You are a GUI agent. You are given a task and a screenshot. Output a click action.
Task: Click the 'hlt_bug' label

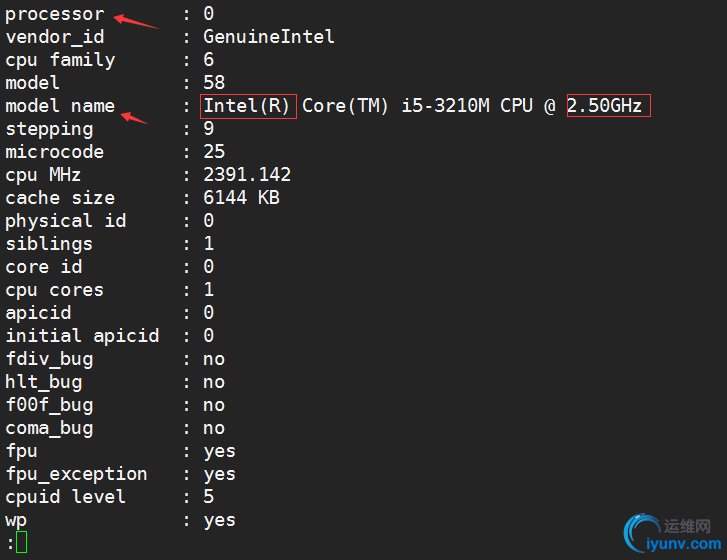click(44, 382)
